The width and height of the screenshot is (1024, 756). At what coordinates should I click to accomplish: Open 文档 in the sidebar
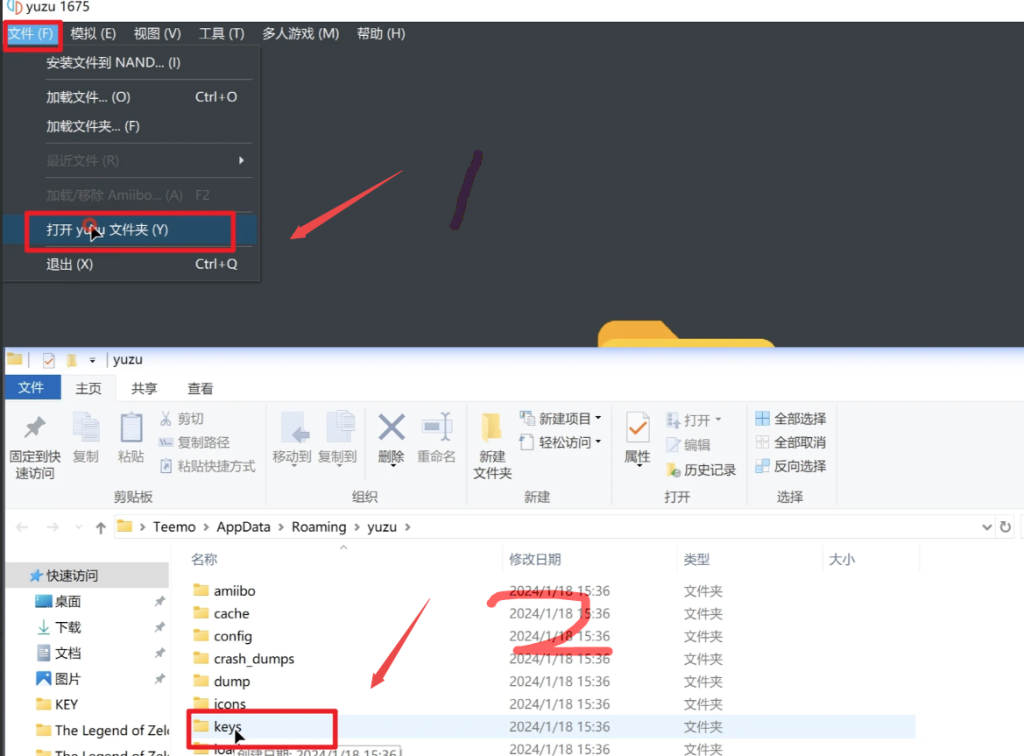68,653
